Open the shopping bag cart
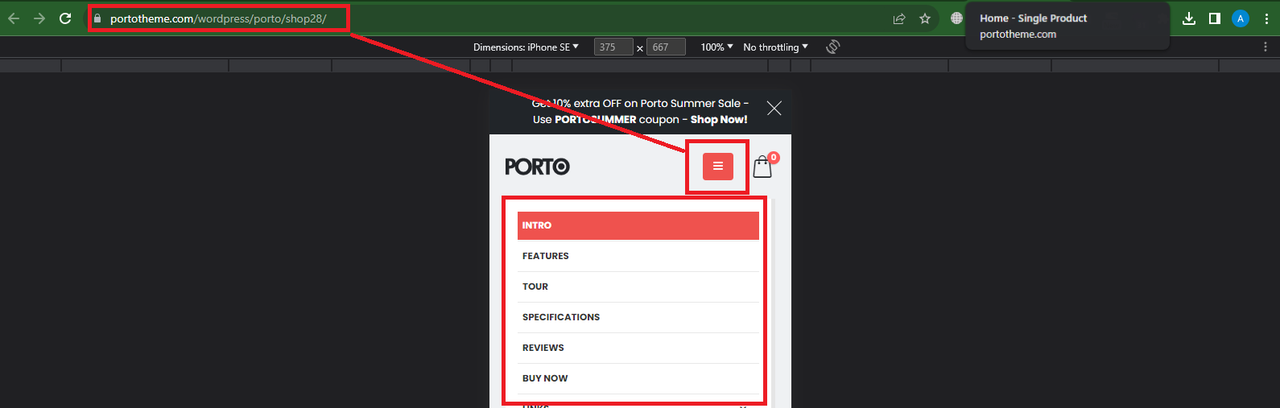This screenshot has height=408, width=1280. 765,166
